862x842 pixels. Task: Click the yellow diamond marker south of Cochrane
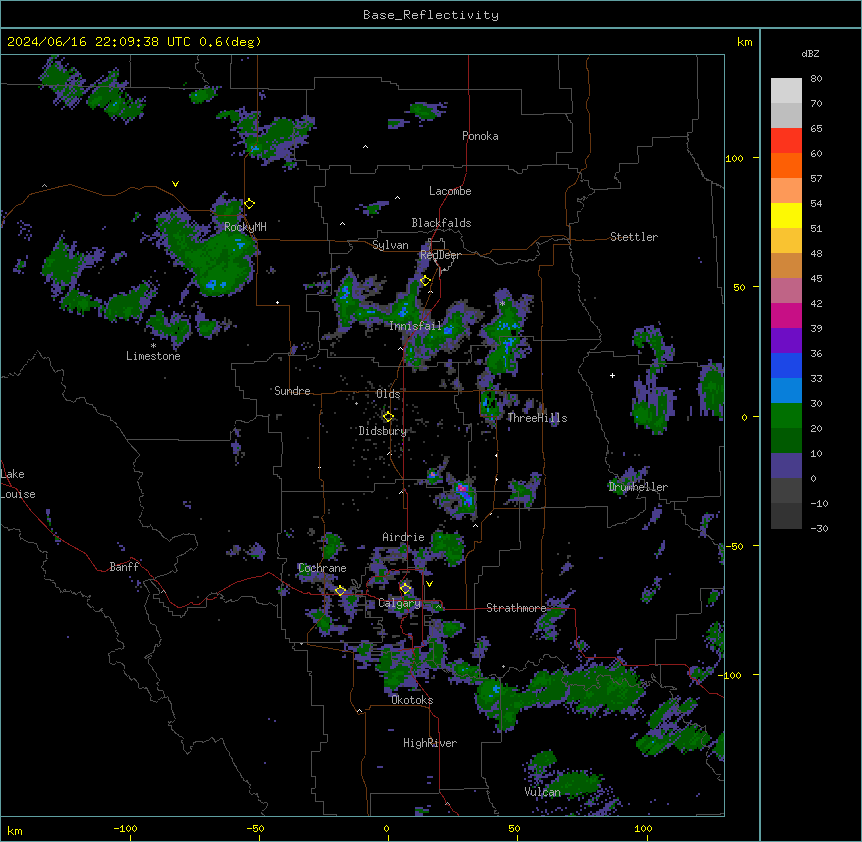click(x=340, y=591)
